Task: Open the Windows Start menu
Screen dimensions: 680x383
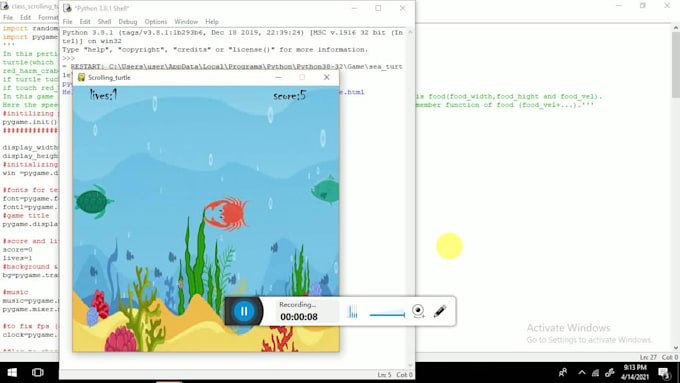Action: click(x=12, y=373)
